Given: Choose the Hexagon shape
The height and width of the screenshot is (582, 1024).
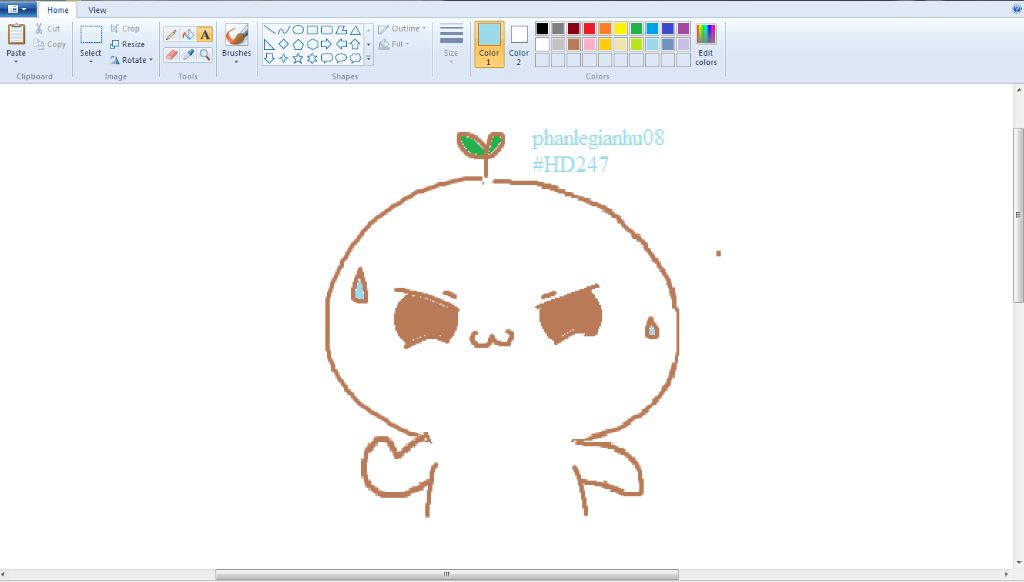Looking at the screenshot, I should point(312,44).
